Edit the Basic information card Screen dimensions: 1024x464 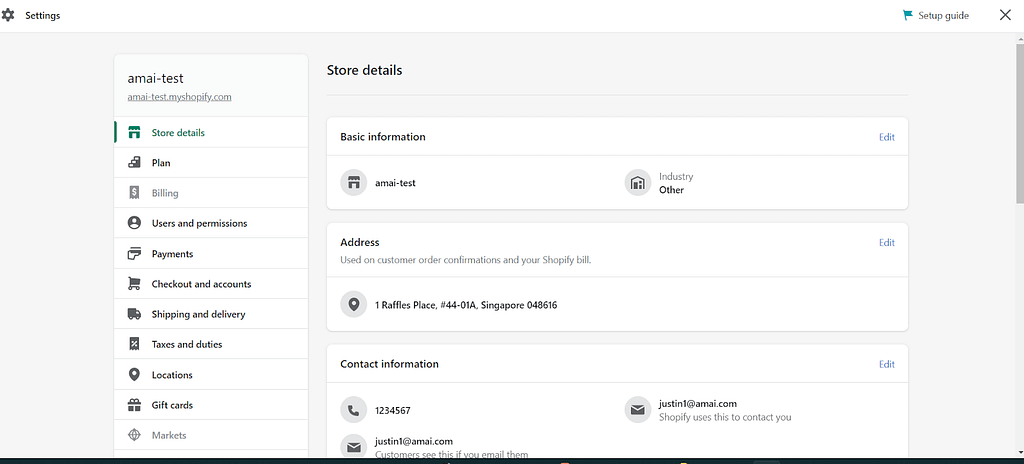point(886,137)
